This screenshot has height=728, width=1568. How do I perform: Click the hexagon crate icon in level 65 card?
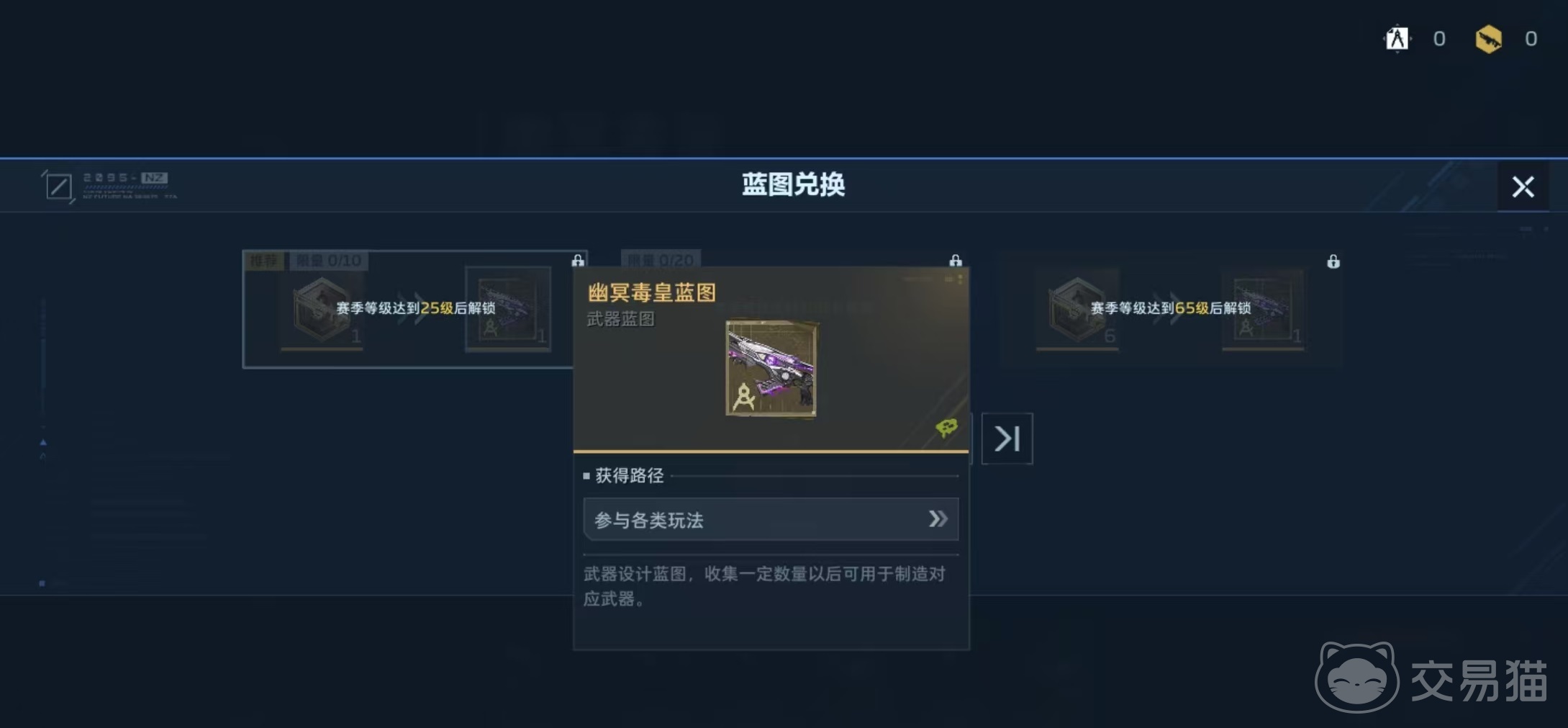(1077, 310)
